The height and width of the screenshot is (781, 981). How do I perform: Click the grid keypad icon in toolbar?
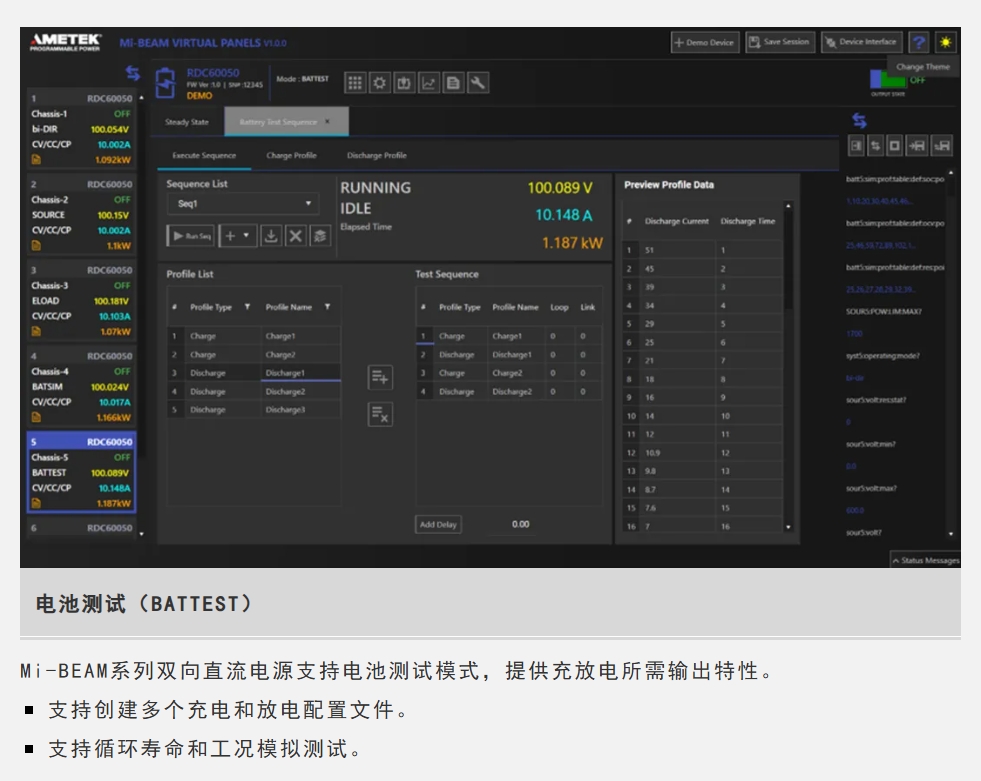tap(355, 83)
